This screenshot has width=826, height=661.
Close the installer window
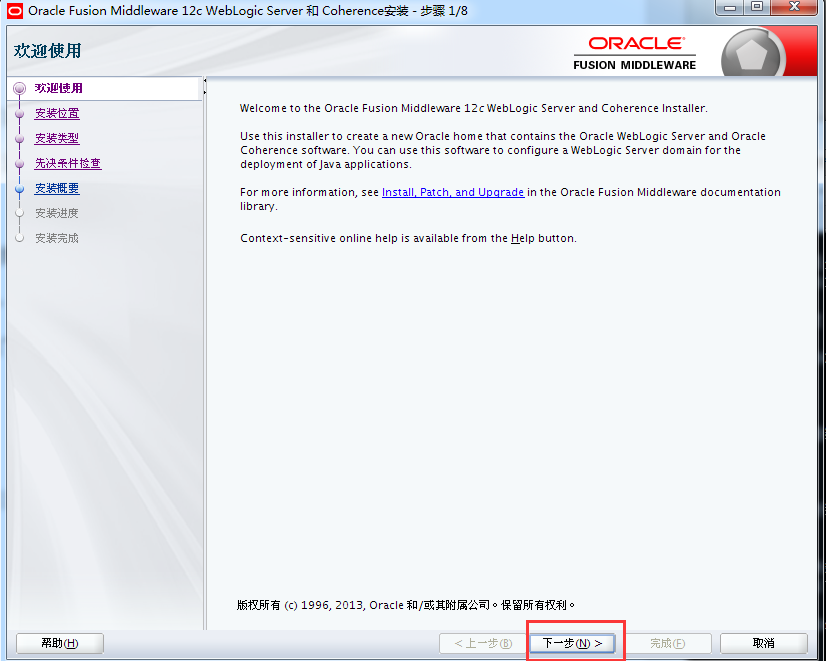(x=794, y=7)
